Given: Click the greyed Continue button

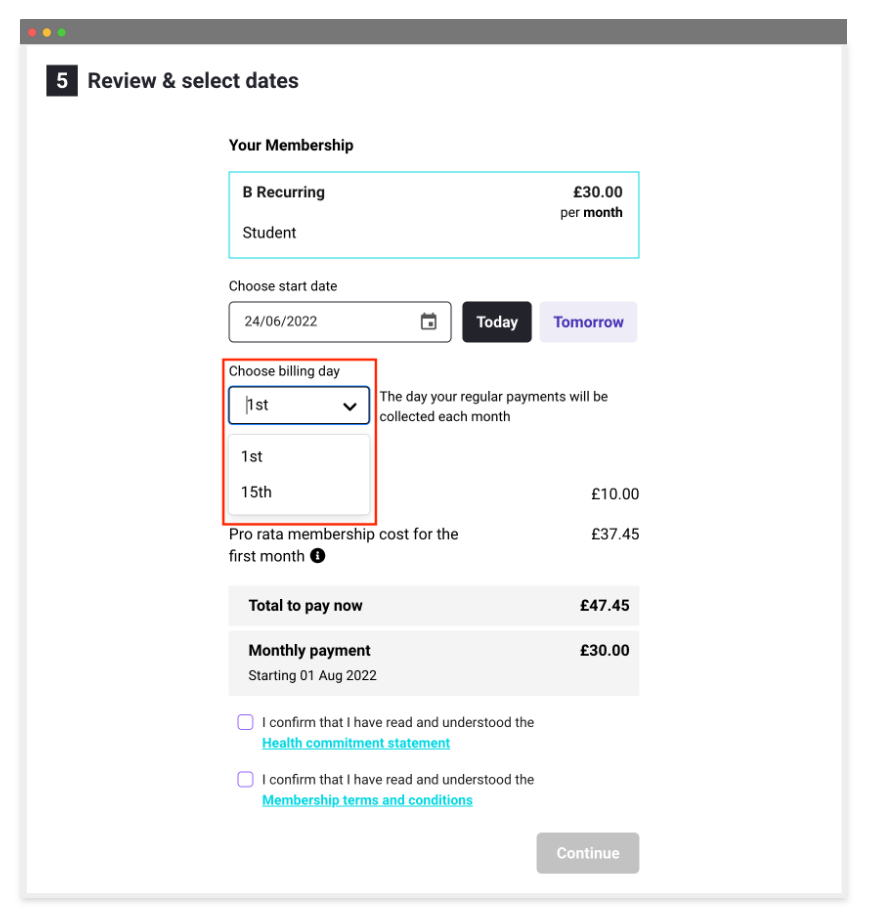Looking at the screenshot, I should click(x=588, y=853).
